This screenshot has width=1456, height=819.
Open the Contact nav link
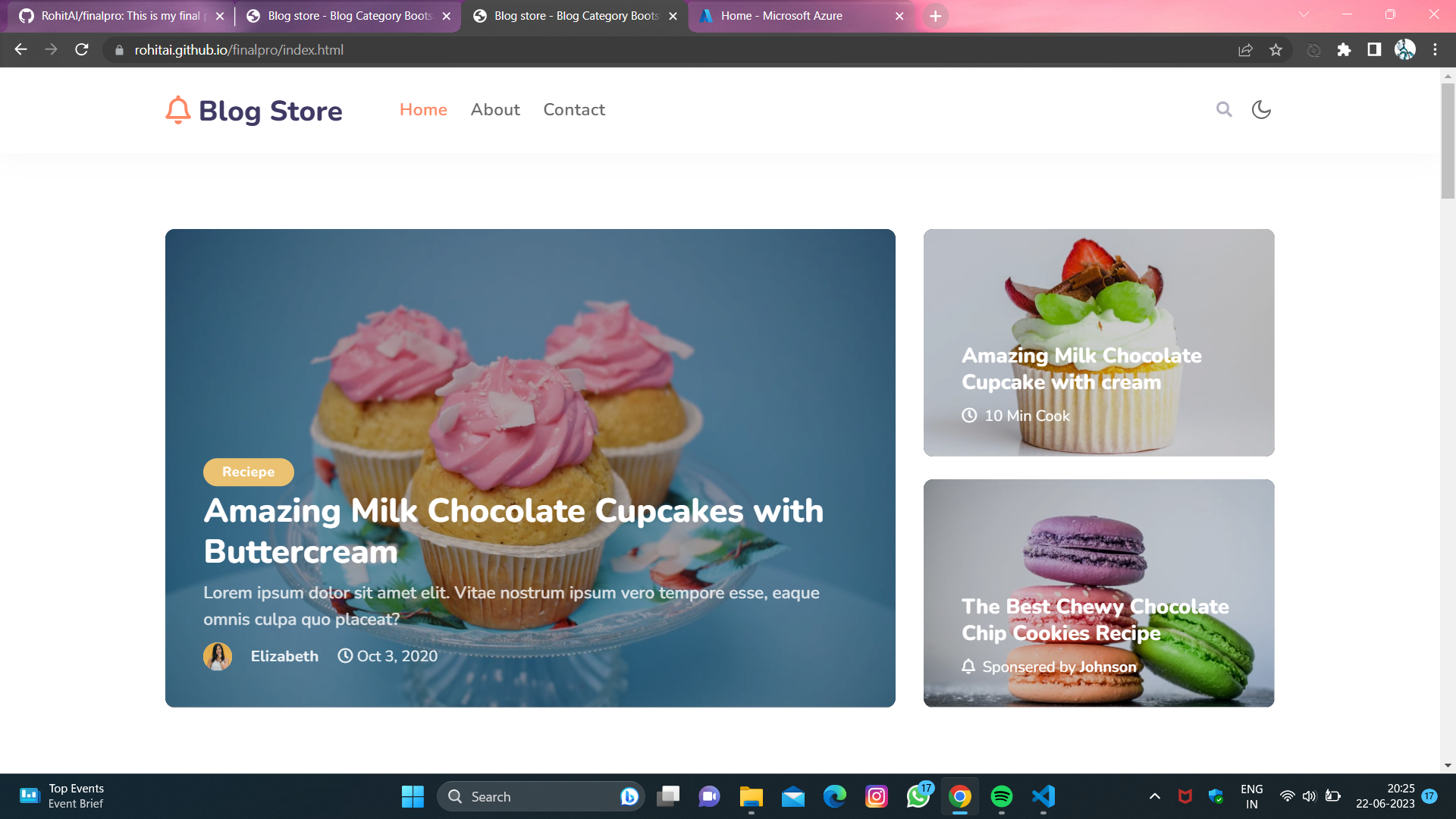pyautogui.click(x=574, y=110)
